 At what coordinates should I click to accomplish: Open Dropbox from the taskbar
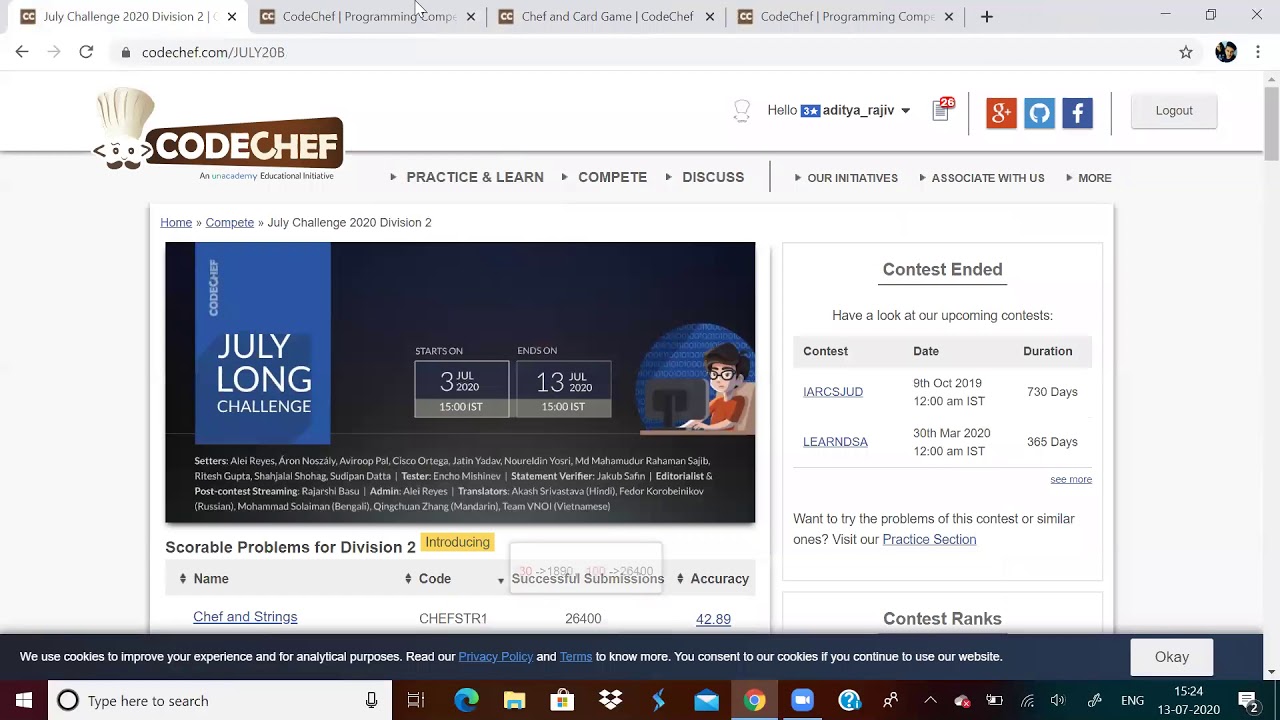coord(610,701)
